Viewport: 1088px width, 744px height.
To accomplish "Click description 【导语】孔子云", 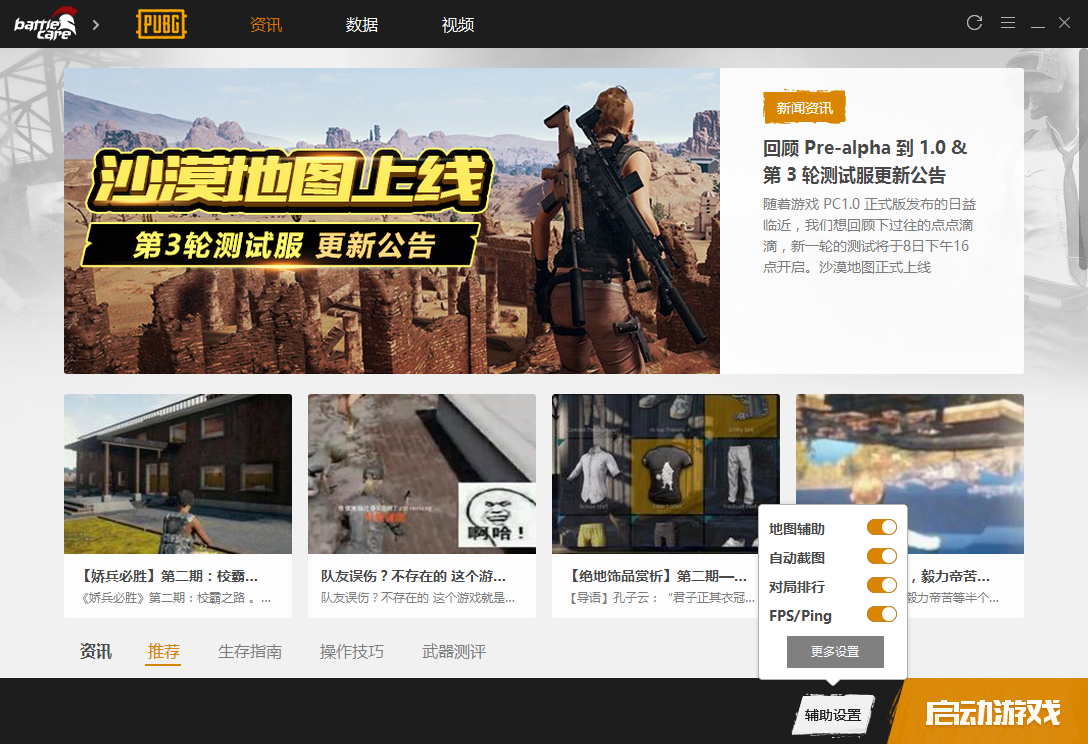I will [661, 598].
